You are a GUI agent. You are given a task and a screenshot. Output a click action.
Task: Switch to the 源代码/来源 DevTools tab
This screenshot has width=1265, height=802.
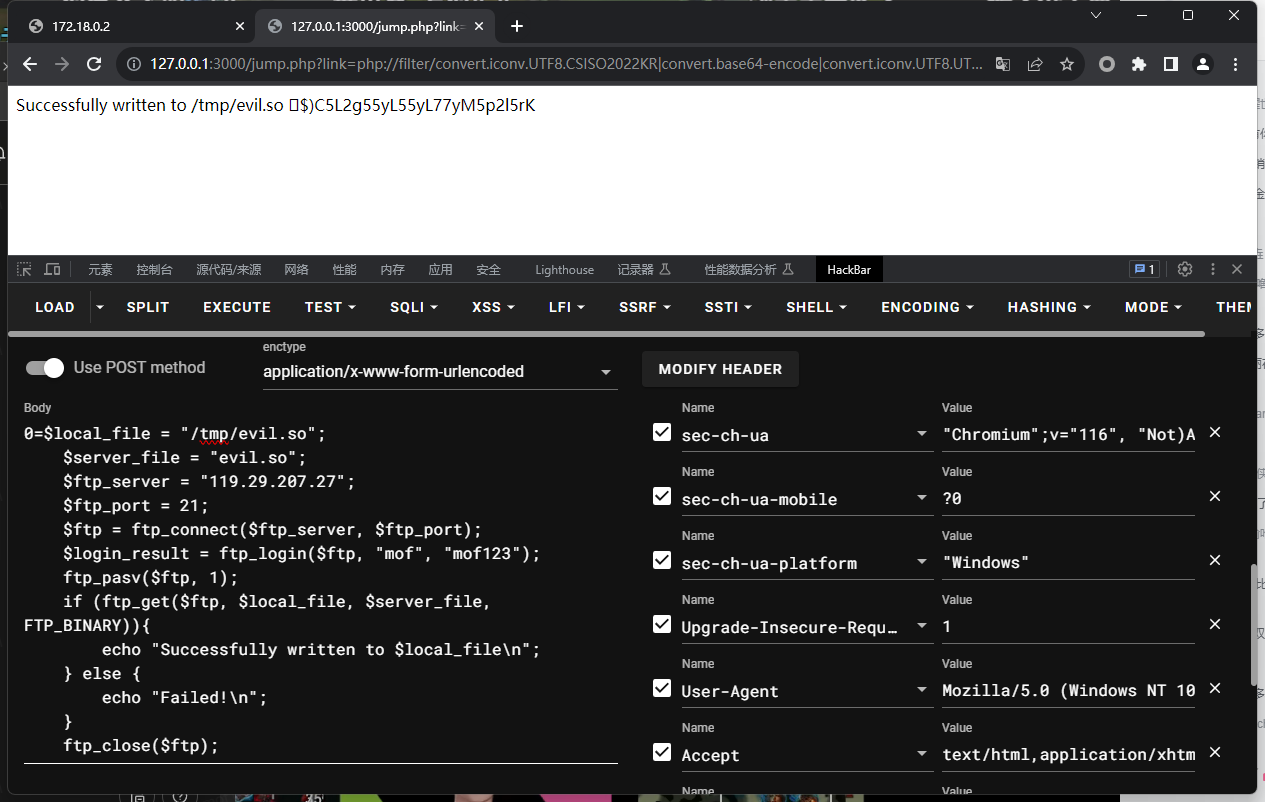coord(229,270)
